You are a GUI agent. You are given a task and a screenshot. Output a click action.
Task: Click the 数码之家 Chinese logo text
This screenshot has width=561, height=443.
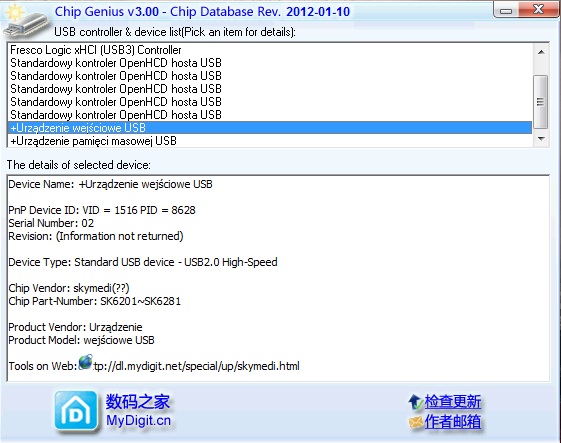(138, 401)
